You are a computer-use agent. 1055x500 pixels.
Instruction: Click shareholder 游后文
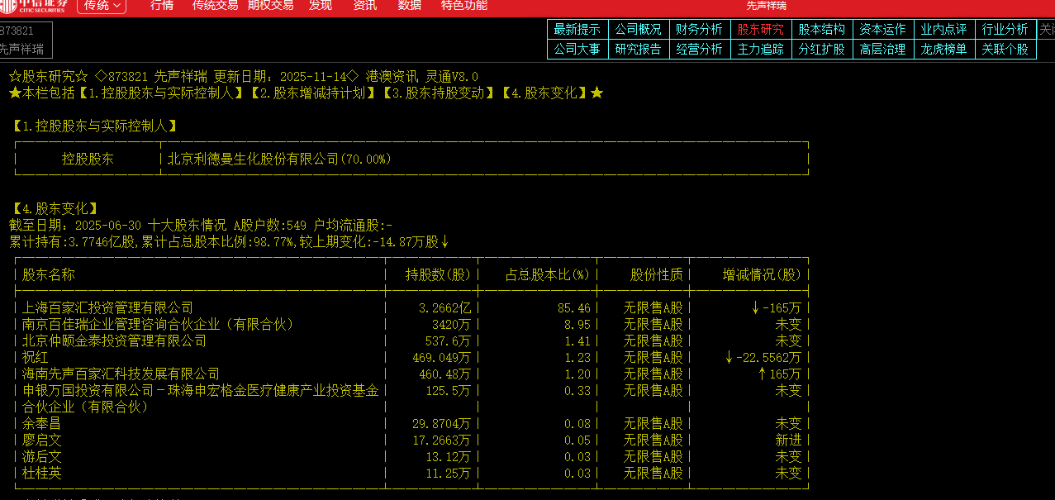tap(41, 456)
